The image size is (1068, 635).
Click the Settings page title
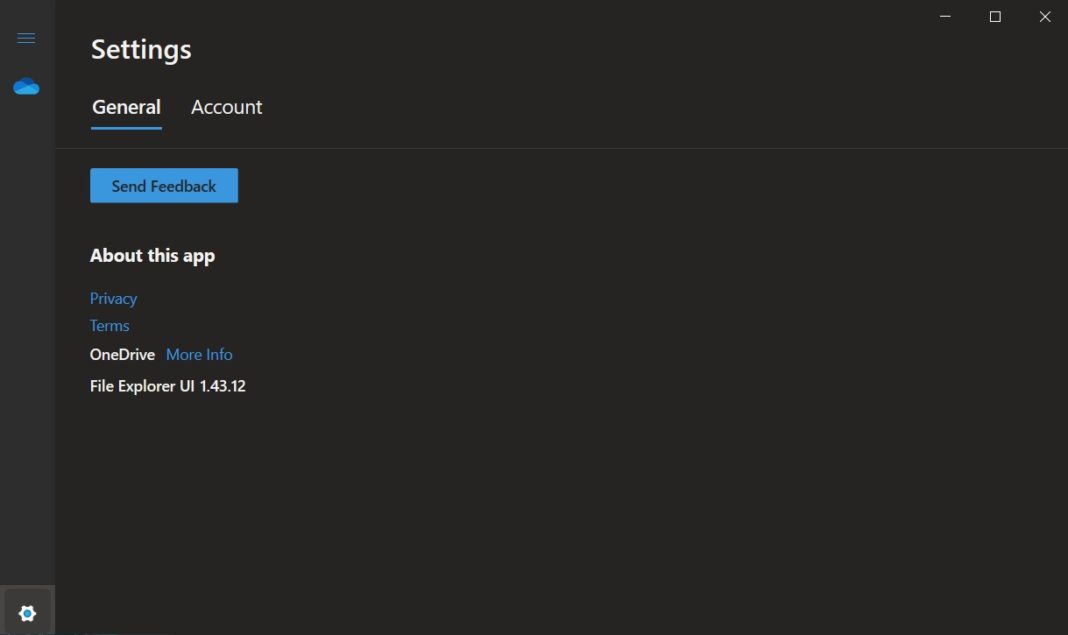point(141,48)
